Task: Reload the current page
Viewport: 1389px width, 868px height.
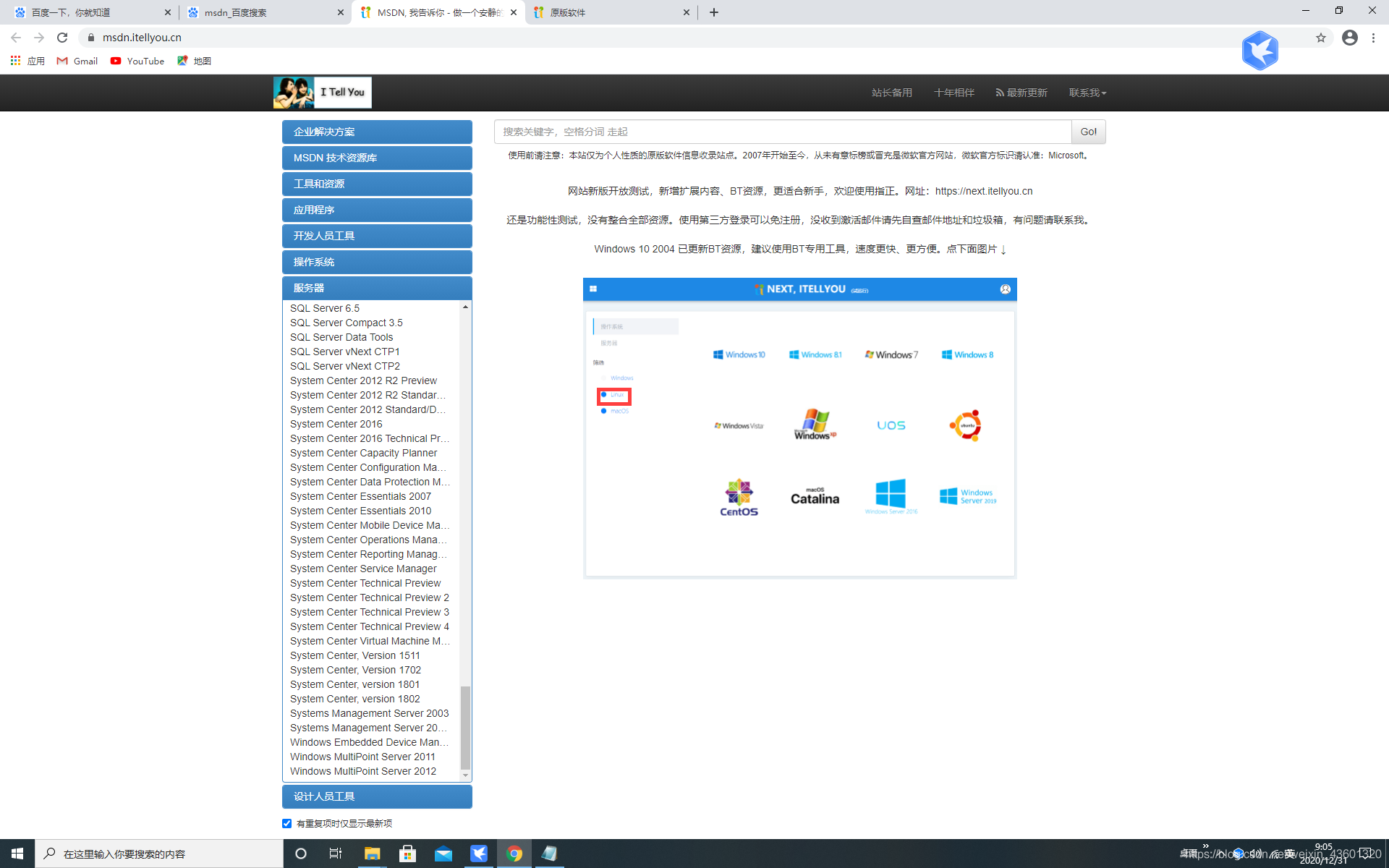Action: (x=62, y=38)
